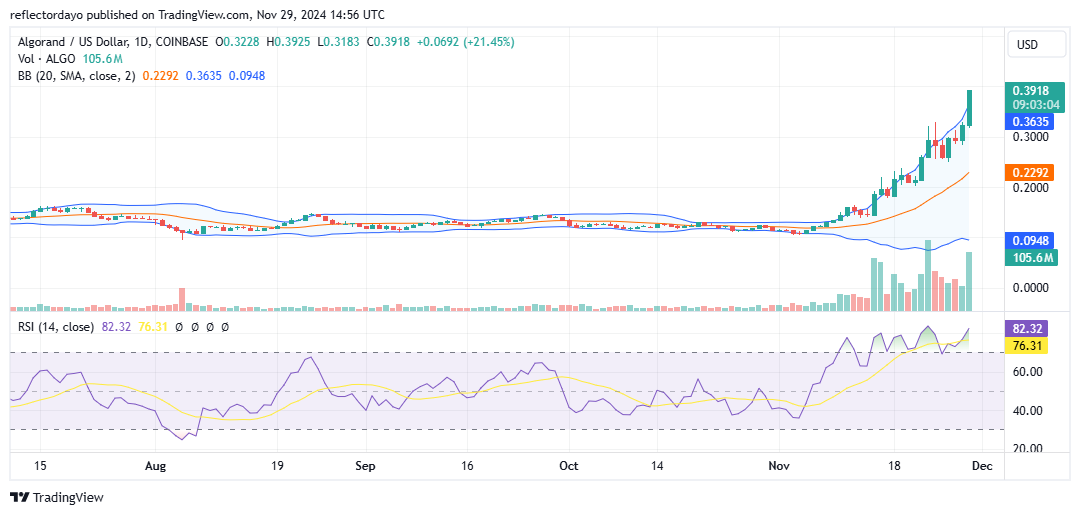Click the Aug label on the time axis

point(156,465)
